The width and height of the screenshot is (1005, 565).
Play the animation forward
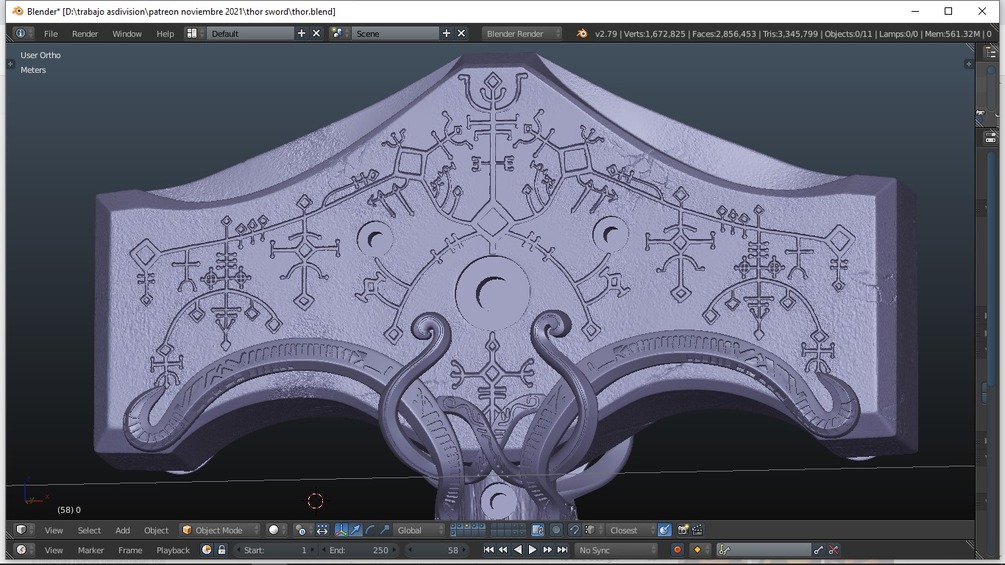click(x=533, y=550)
